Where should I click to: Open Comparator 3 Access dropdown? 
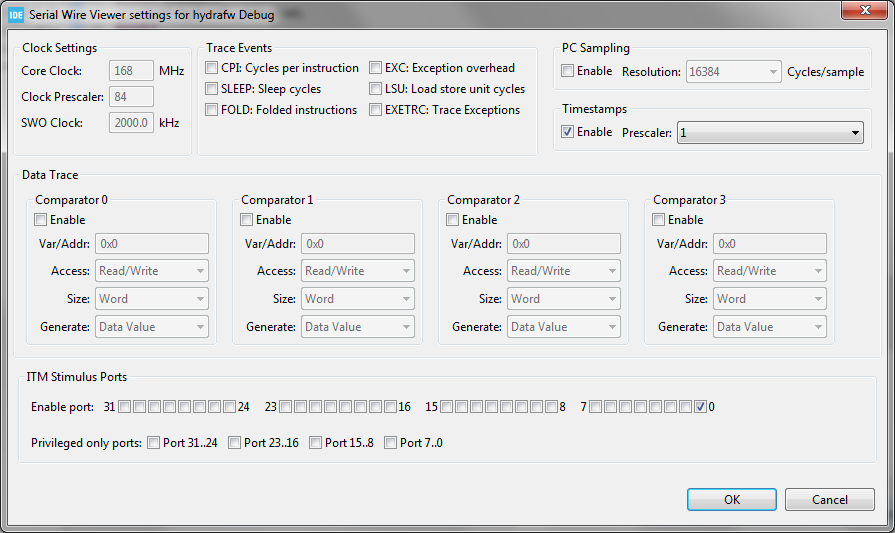(770, 271)
